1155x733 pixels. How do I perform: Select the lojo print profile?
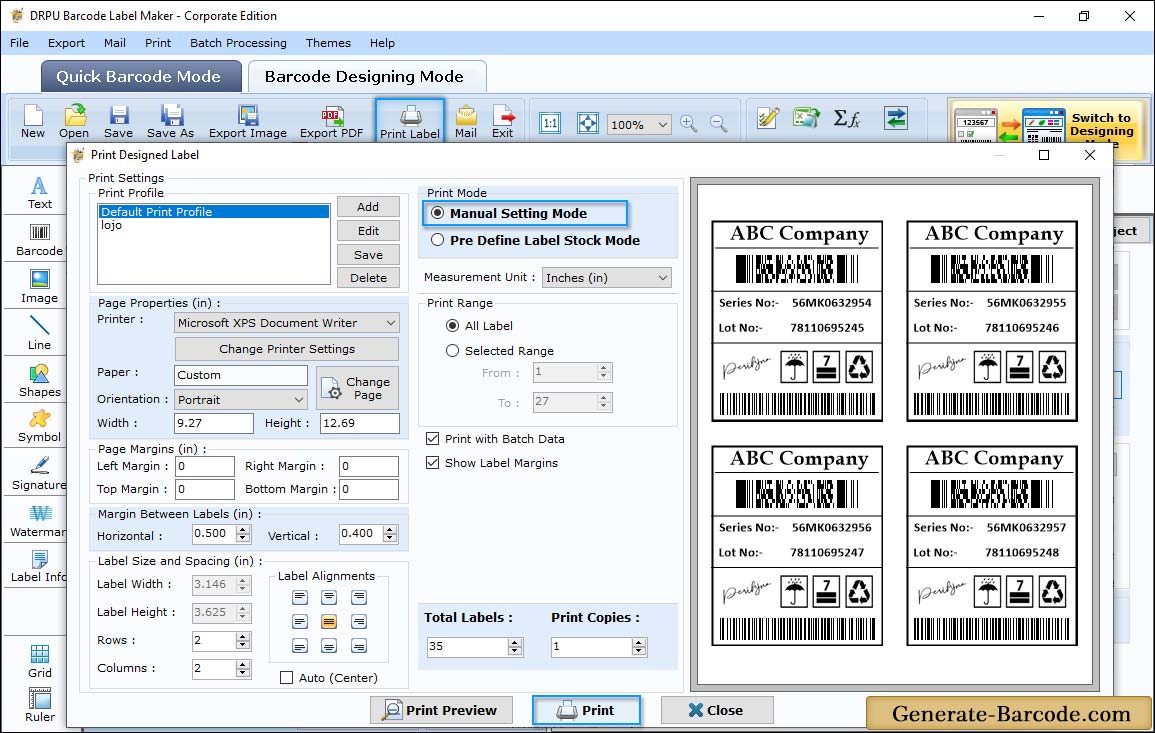click(214, 225)
